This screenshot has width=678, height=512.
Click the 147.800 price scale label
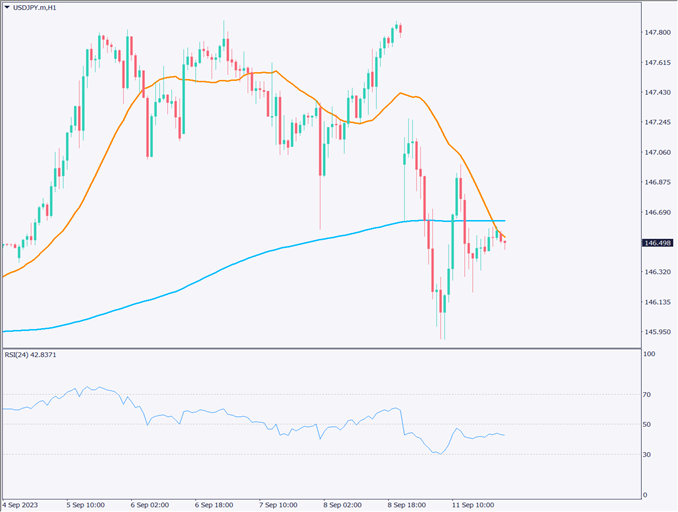pyautogui.click(x=657, y=33)
